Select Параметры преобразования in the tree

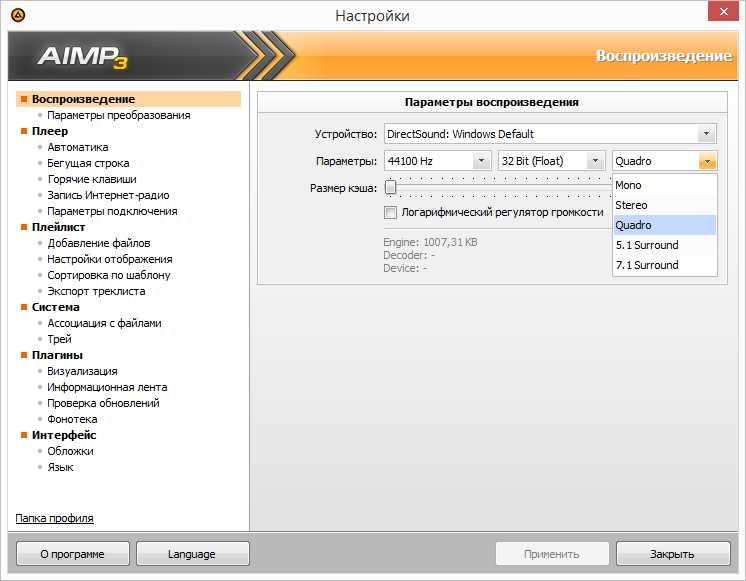[118, 115]
